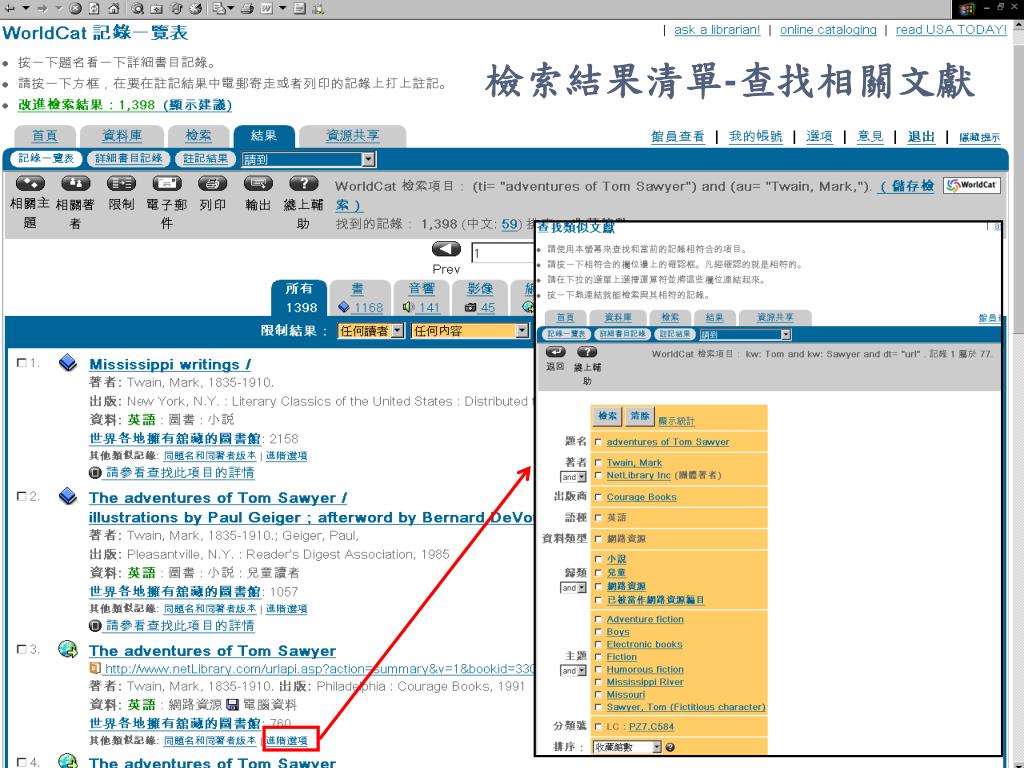Open the 請到 dropdown in popup
Screen dimensions: 1024x768
coord(745,334)
